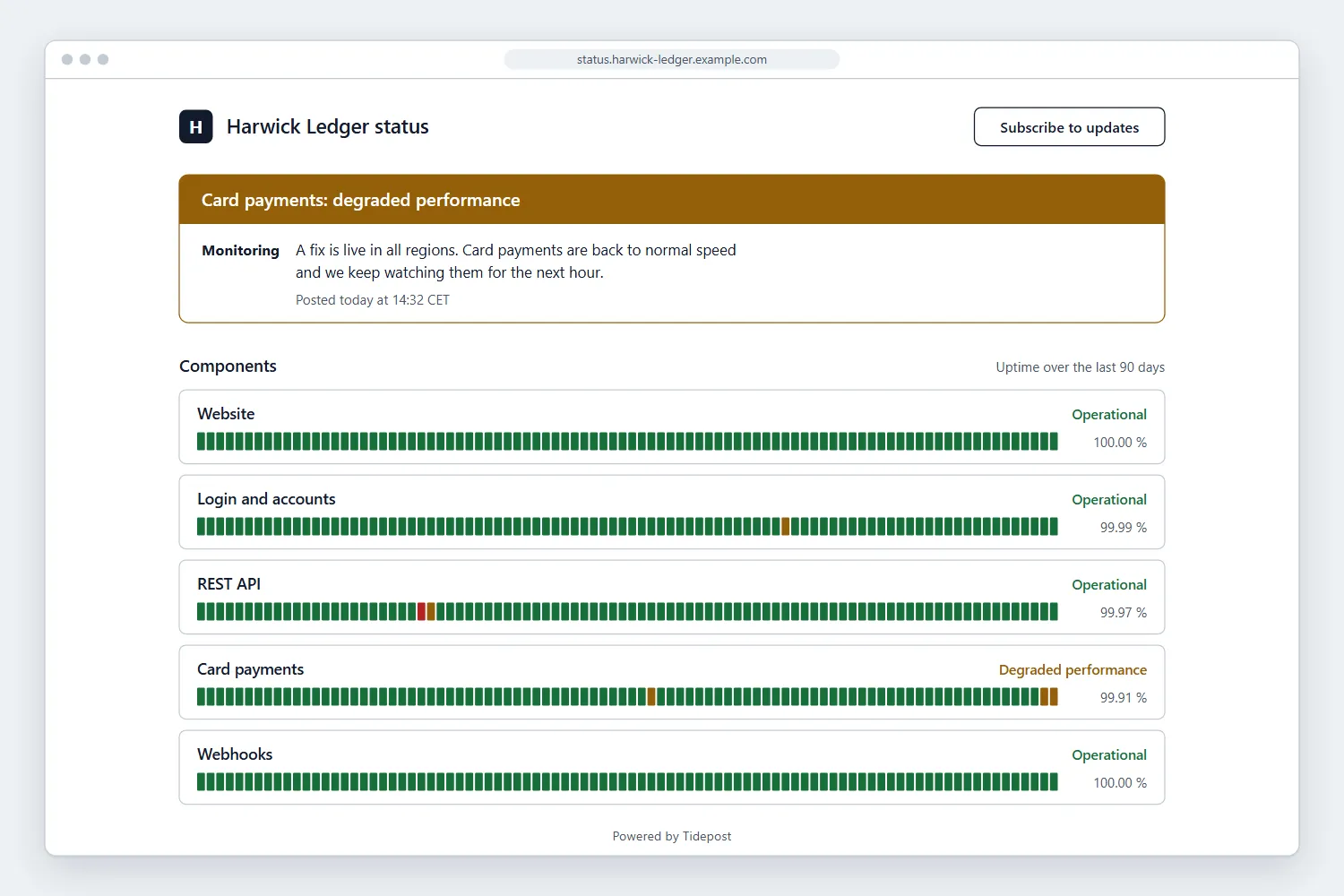Click the orange day in the REST API bar

(x=431, y=612)
